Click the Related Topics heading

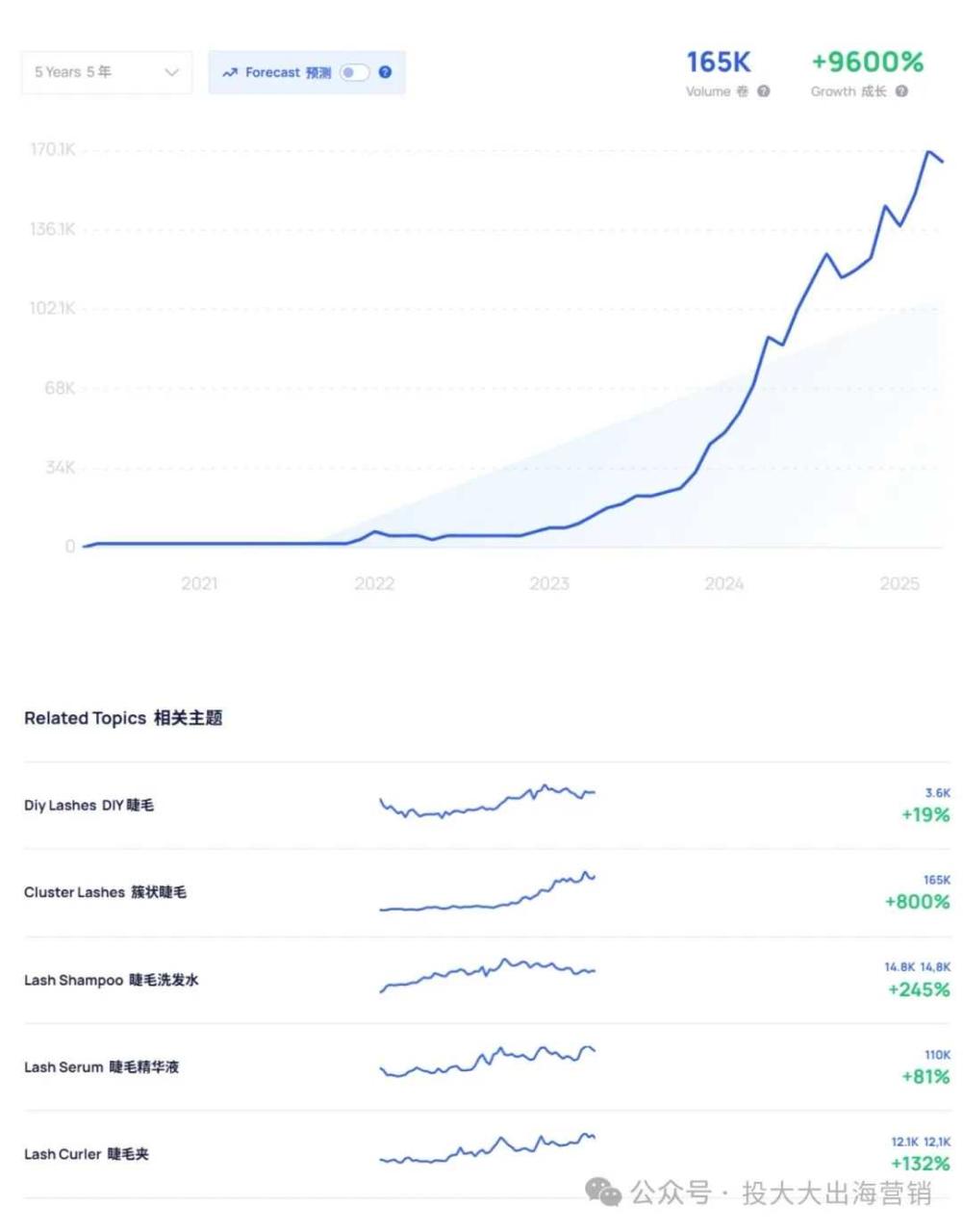(123, 718)
